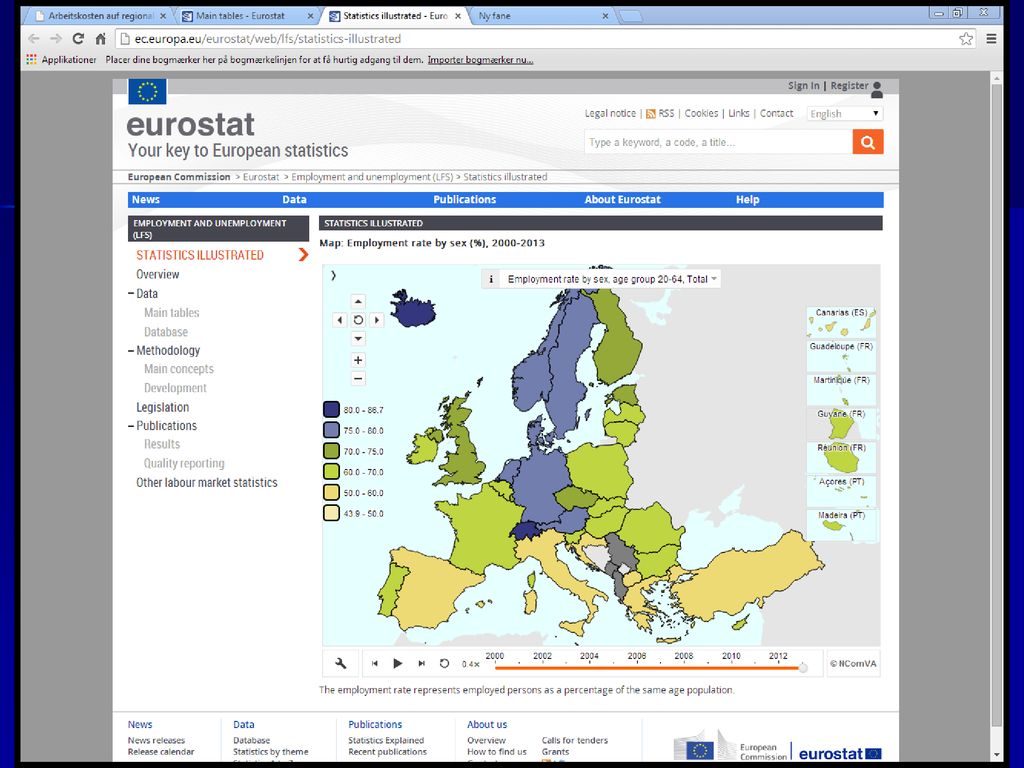
Task: Close the Statistics illustrated browser tab
Action: pos(458,16)
